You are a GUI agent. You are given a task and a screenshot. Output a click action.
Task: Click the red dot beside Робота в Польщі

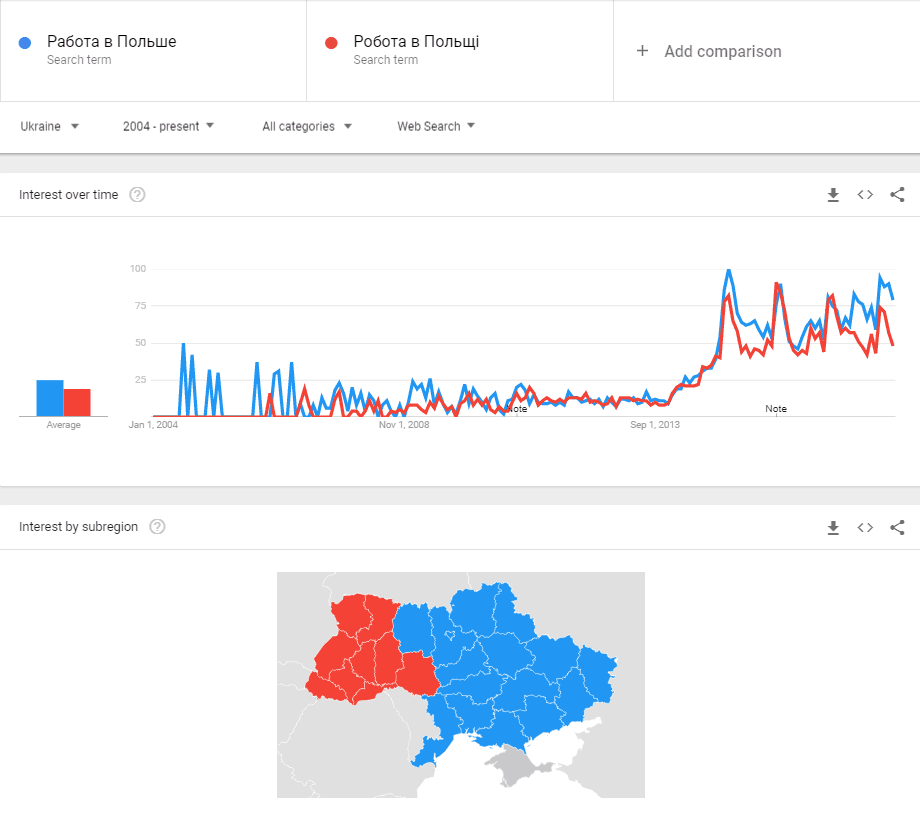click(x=332, y=42)
